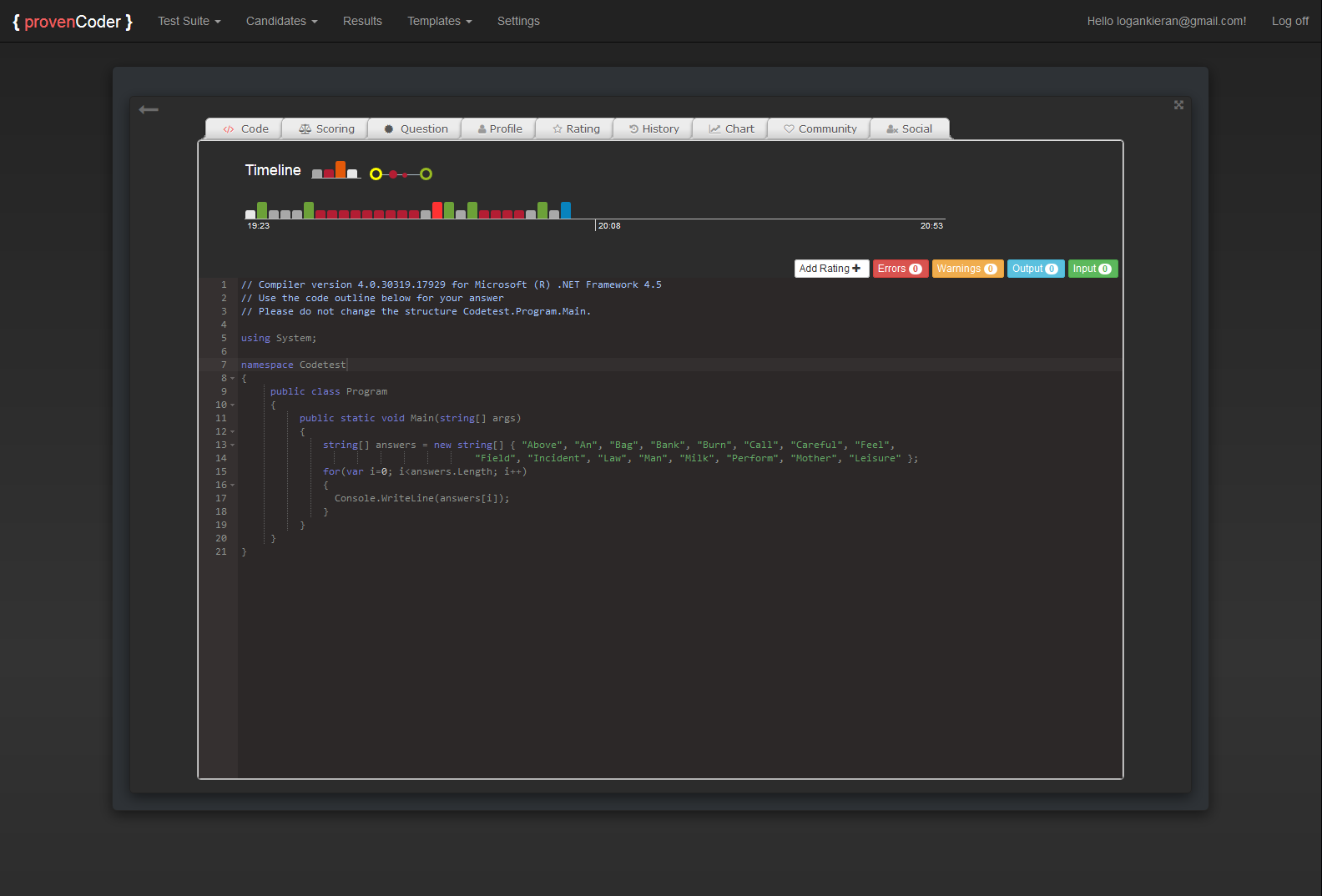Collapse the namespace block at line 8
Screen dimensions: 1322x896
pyautogui.click(x=233, y=378)
